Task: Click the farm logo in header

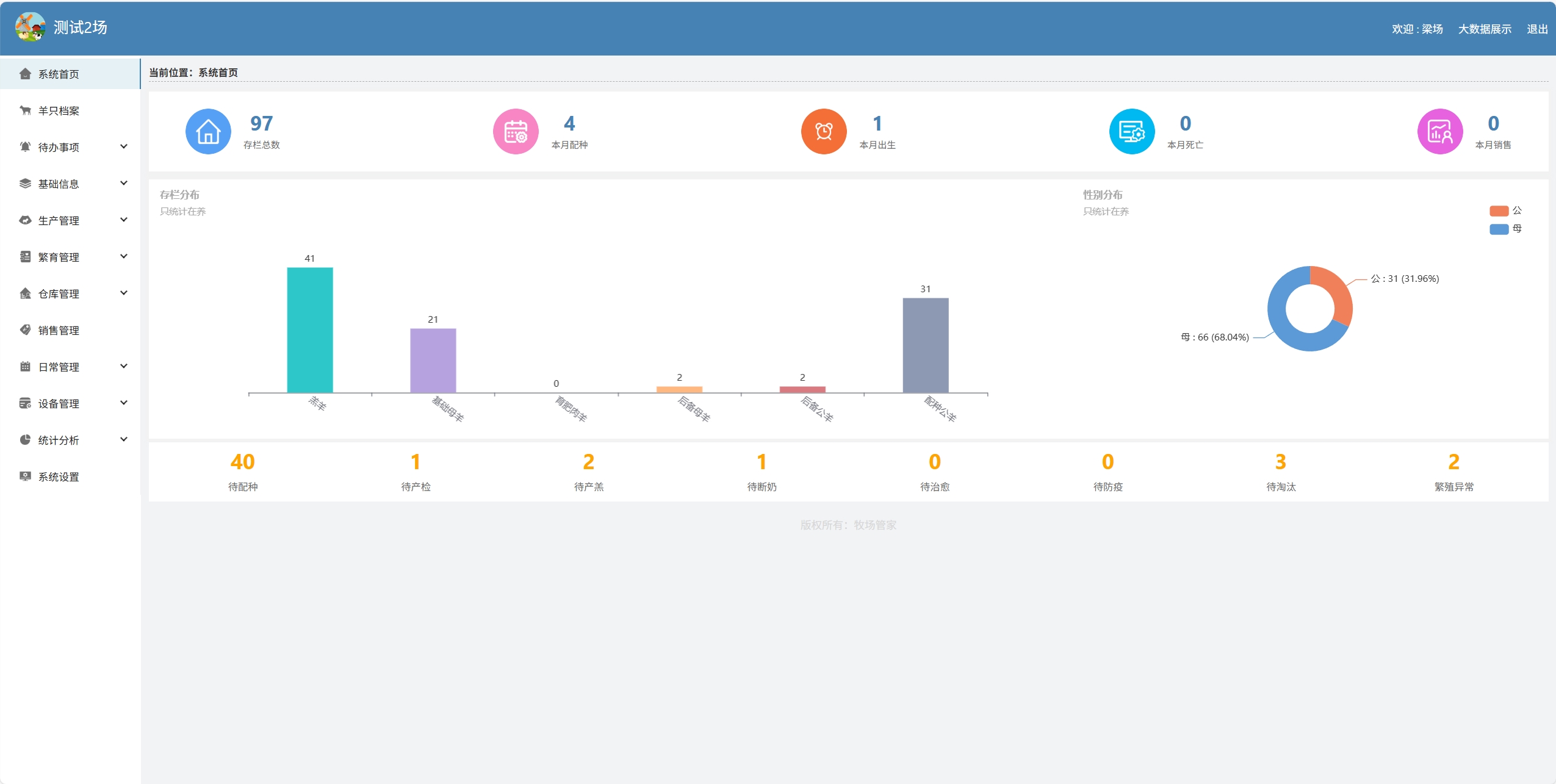Action: pos(30,27)
